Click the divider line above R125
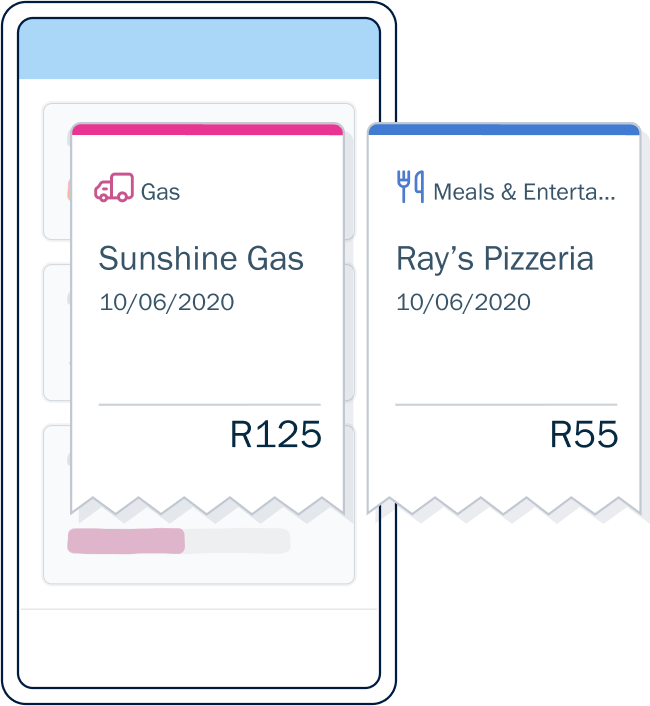 click(x=209, y=405)
